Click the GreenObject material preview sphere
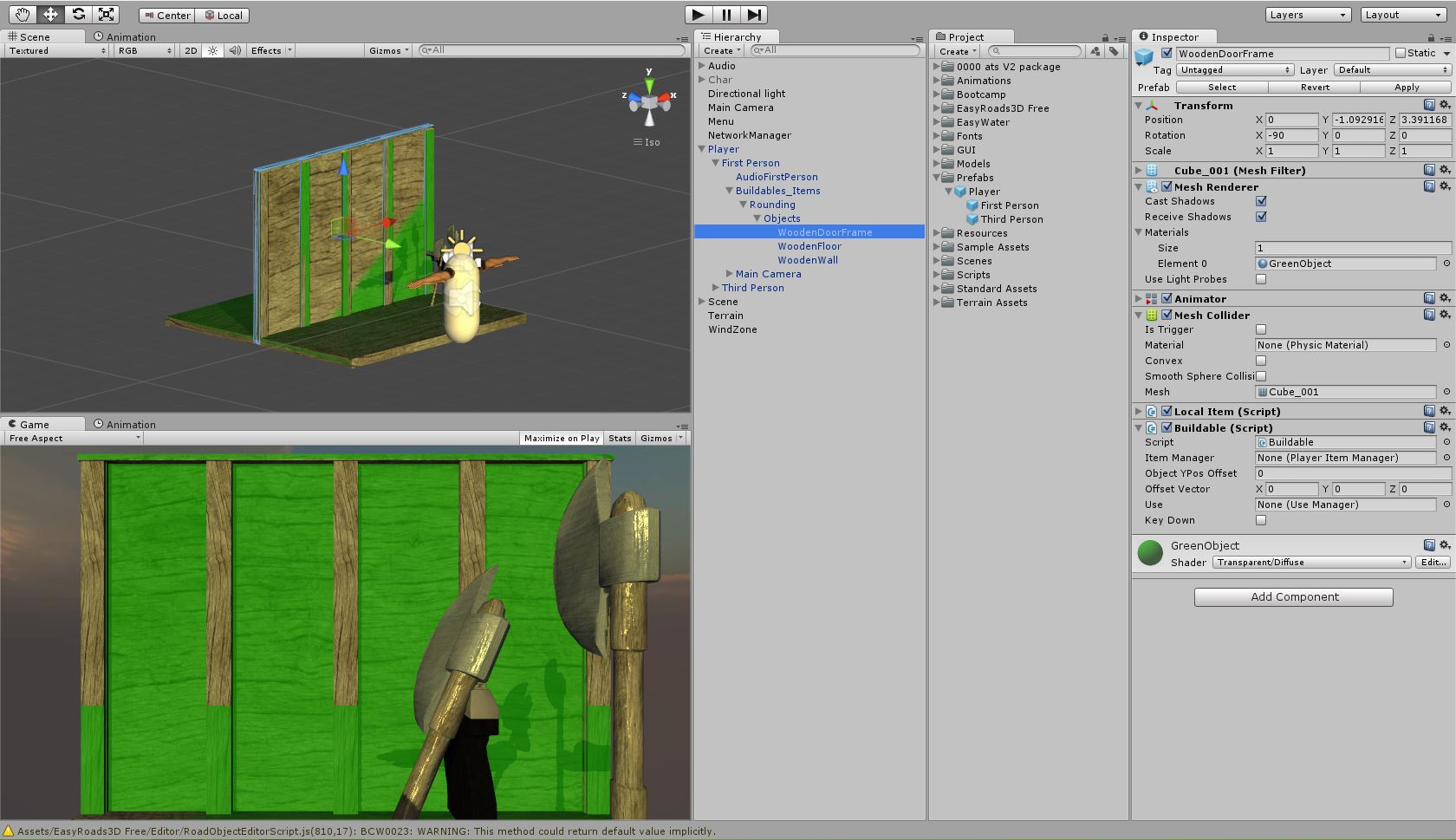The height and width of the screenshot is (840, 1456). [1150, 552]
